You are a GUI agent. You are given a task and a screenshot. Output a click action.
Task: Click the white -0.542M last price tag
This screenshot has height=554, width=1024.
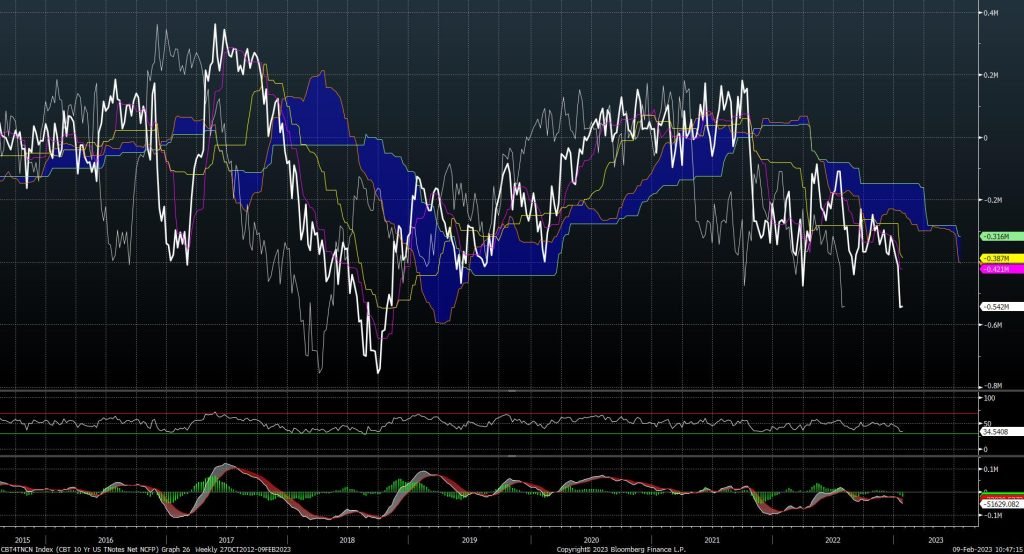pyautogui.click(x=1002, y=306)
